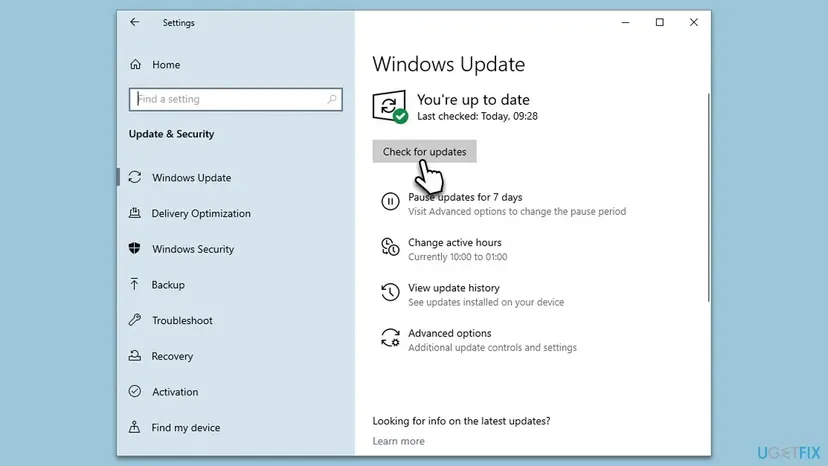Click the pause icon beside Pause updates
828x466 pixels.
coord(390,201)
